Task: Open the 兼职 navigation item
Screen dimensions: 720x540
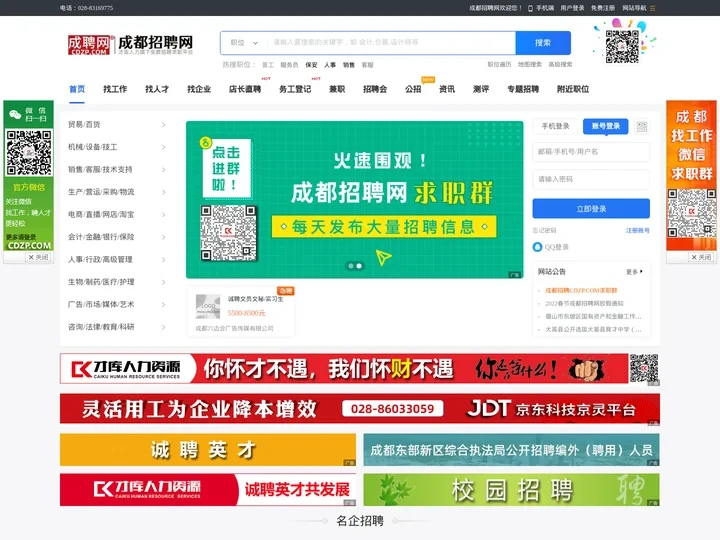Action: click(337, 89)
